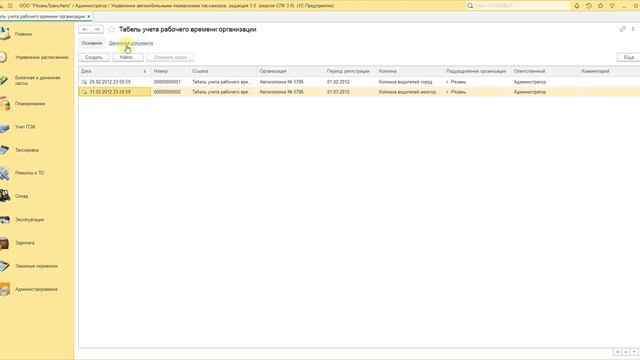
Task: Open the Заказные перевозки section
Action: (x=36, y=266)
